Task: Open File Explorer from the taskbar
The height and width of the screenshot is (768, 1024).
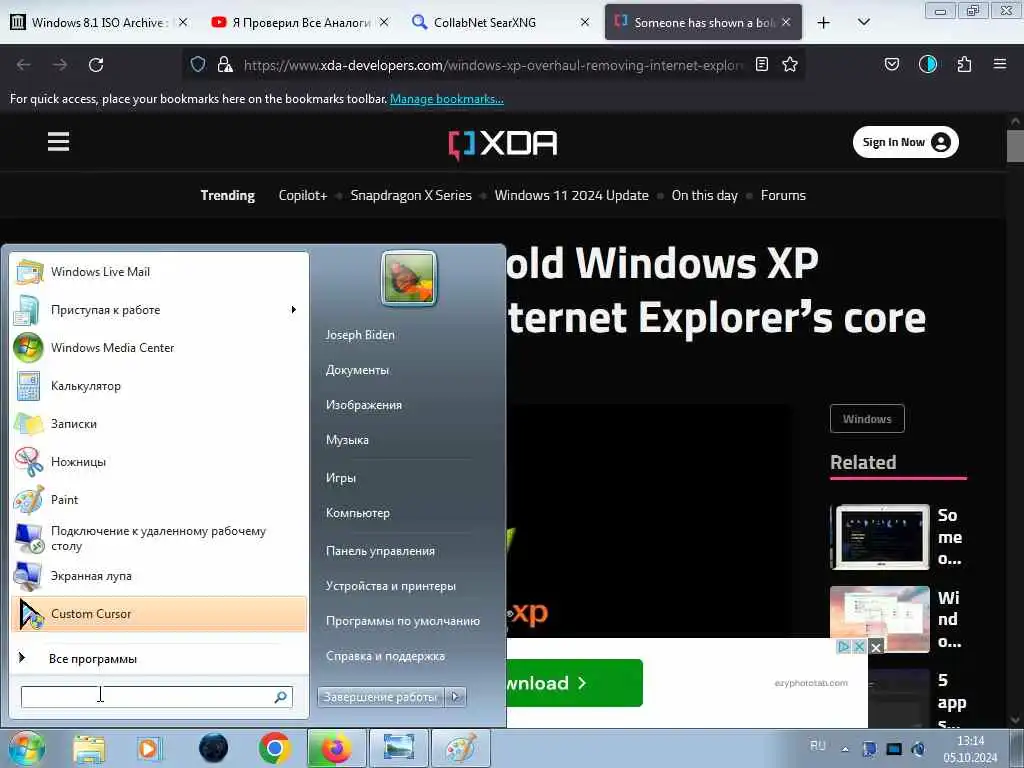Action: [89, 749]
